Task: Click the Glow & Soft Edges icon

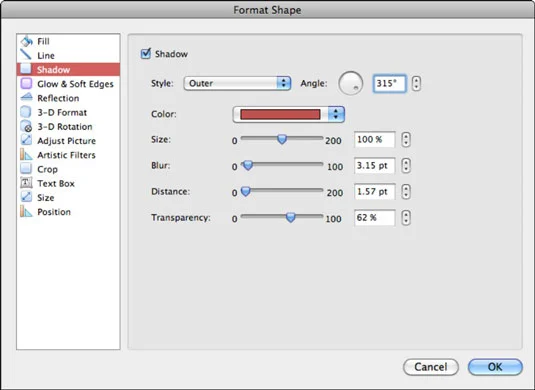Action: [x=26, y=84]
